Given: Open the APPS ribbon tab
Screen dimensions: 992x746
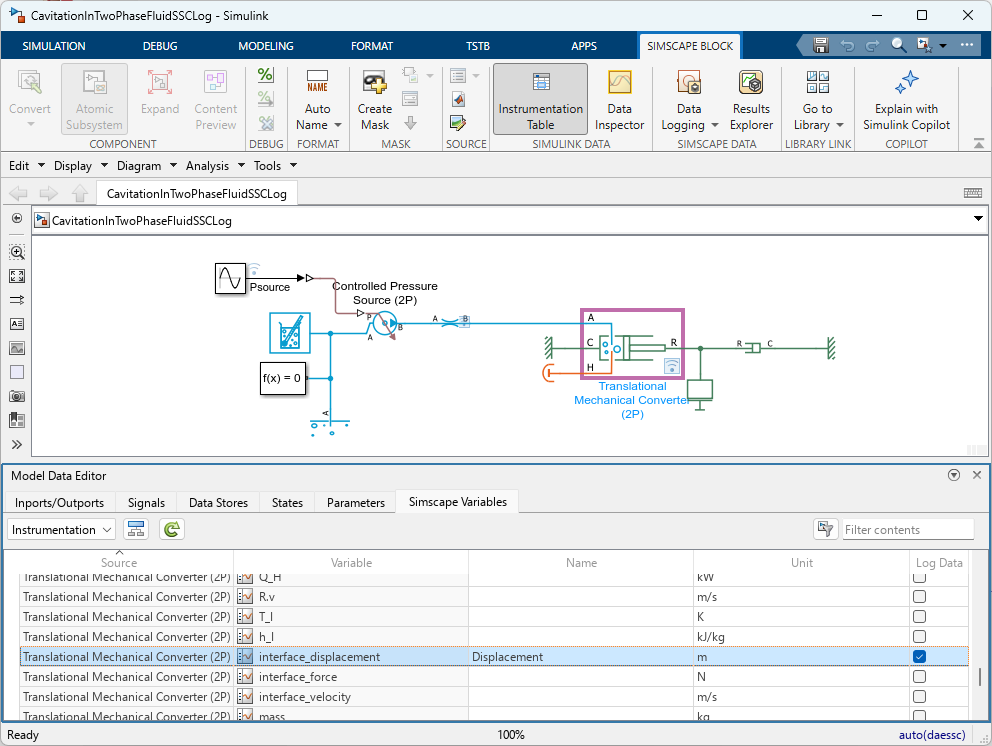Looking at the screenshot, I should pos(583,46).
